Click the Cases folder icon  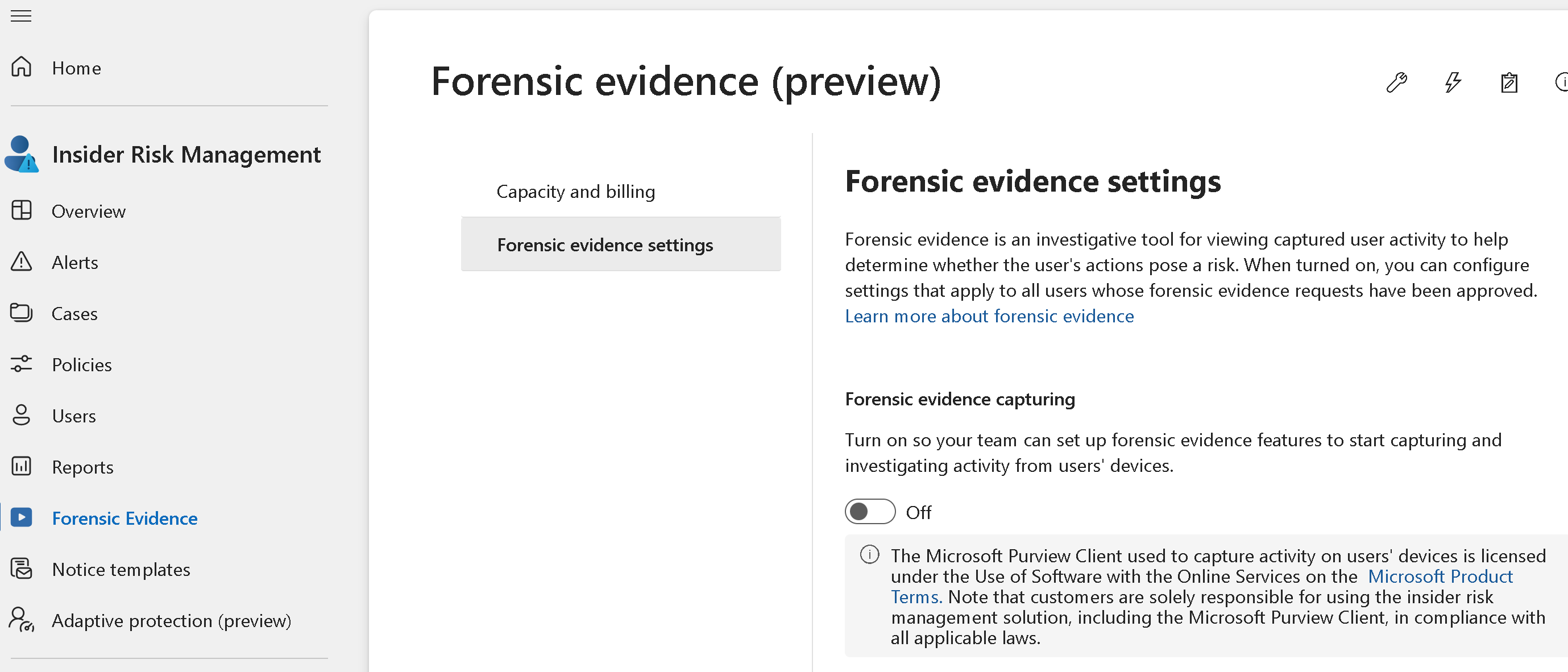21,312
